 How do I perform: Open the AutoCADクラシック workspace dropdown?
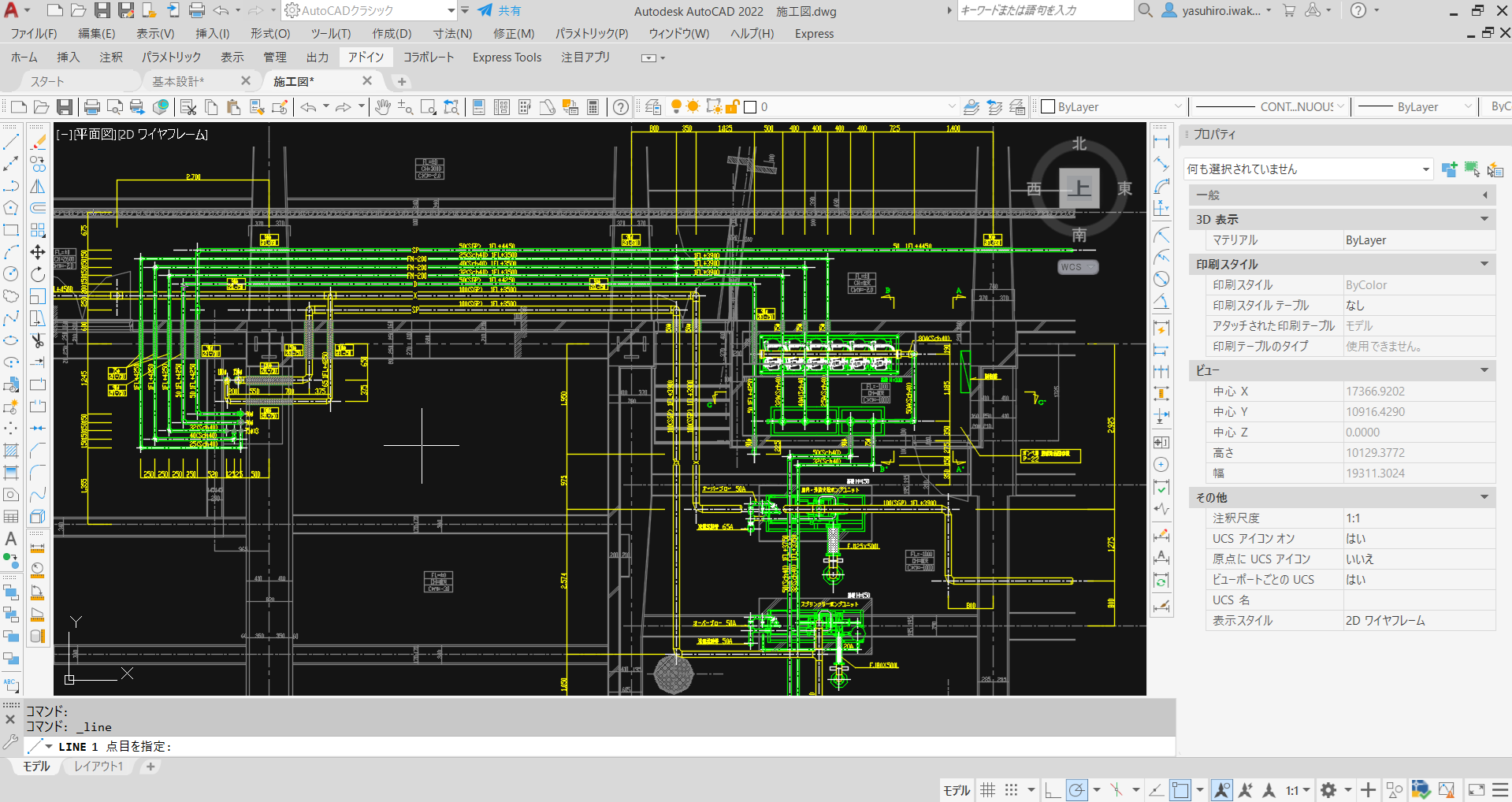coord(451,11)
